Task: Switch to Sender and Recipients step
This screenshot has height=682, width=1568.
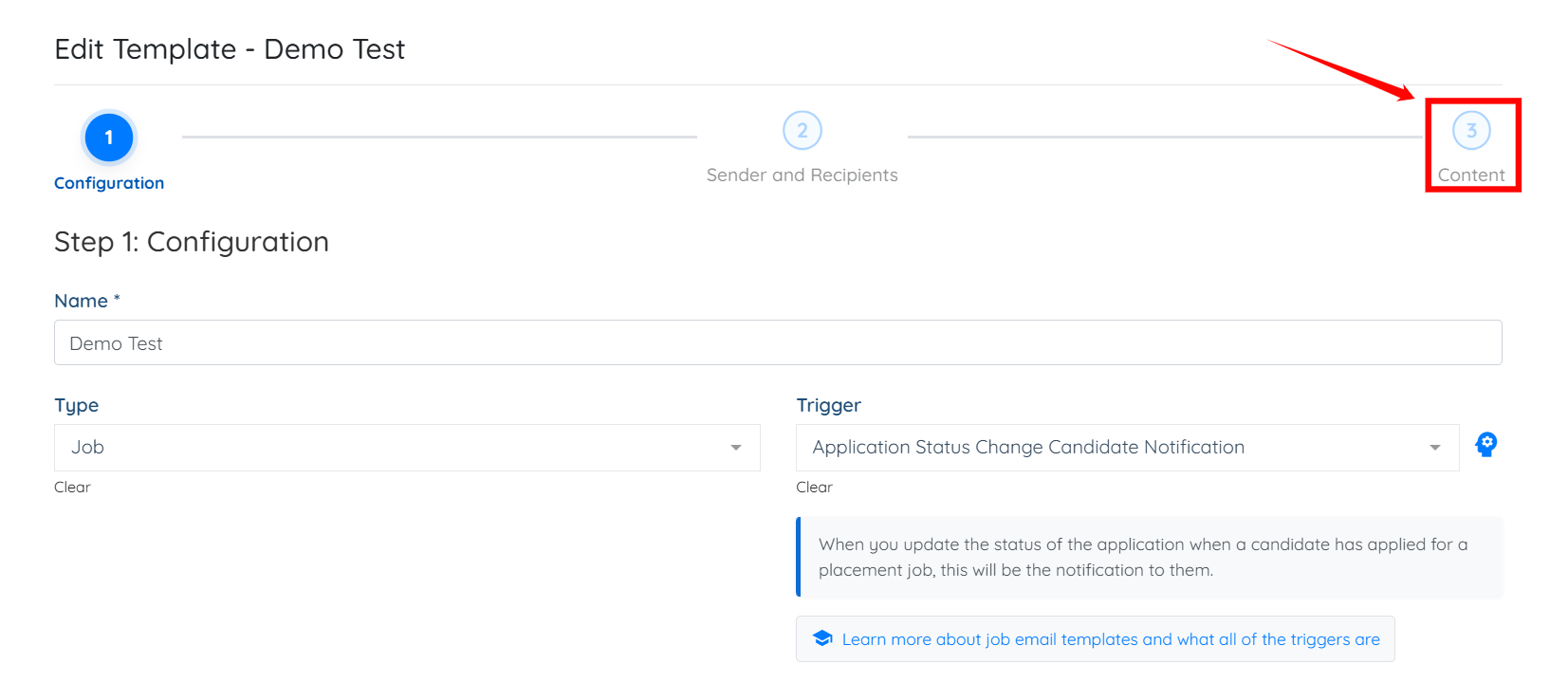Action: (802, 175)
